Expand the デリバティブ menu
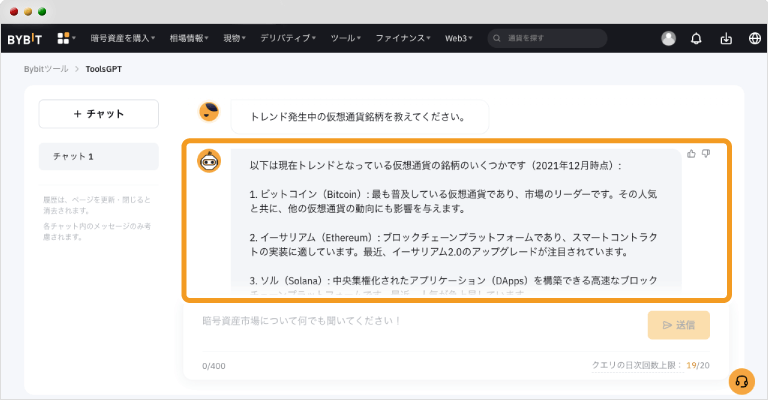The width and height of the screenshot is (768, 400). tap(288, 38)
